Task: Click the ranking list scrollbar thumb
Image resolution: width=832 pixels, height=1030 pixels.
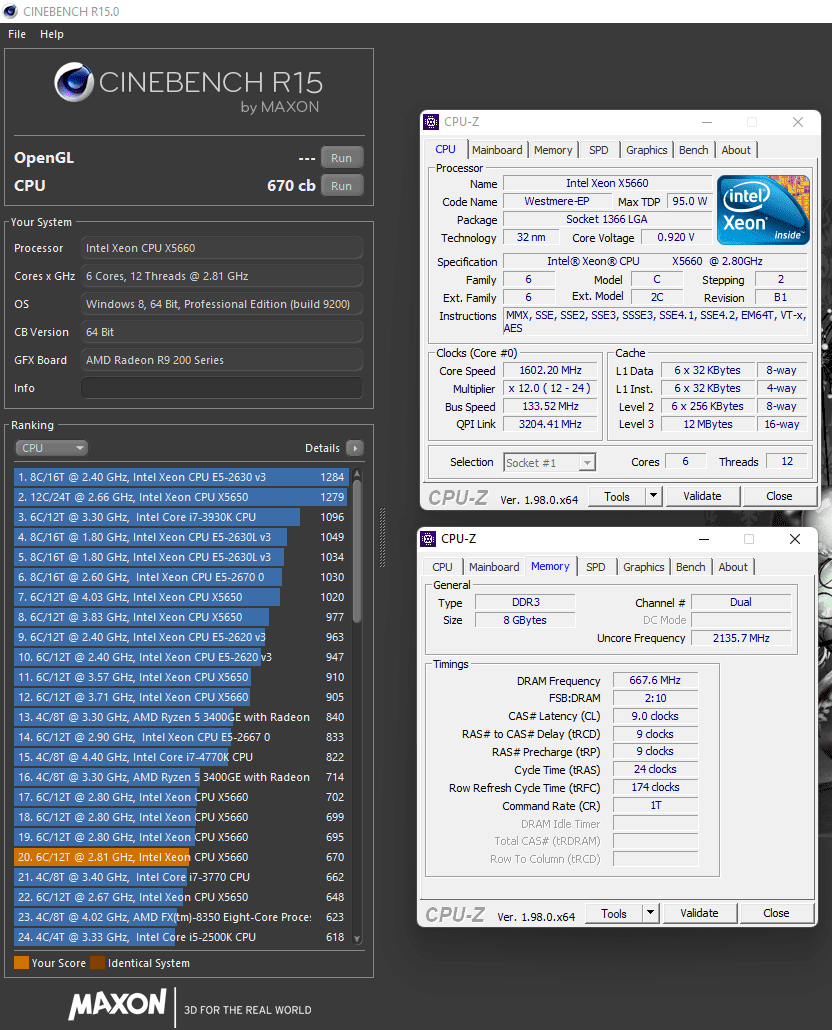Action: 357,552
